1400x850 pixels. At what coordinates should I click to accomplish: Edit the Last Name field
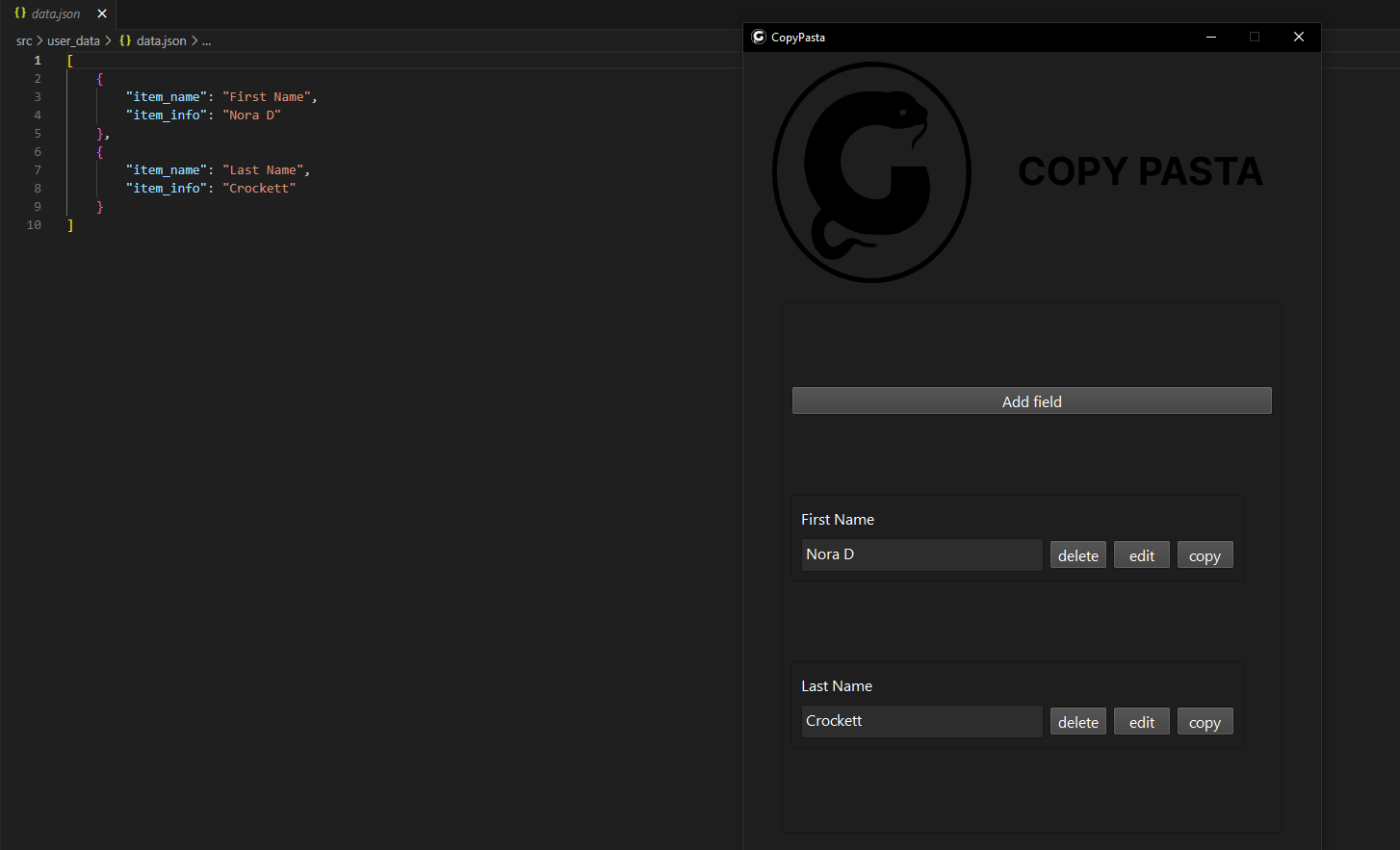point(1141,722)
